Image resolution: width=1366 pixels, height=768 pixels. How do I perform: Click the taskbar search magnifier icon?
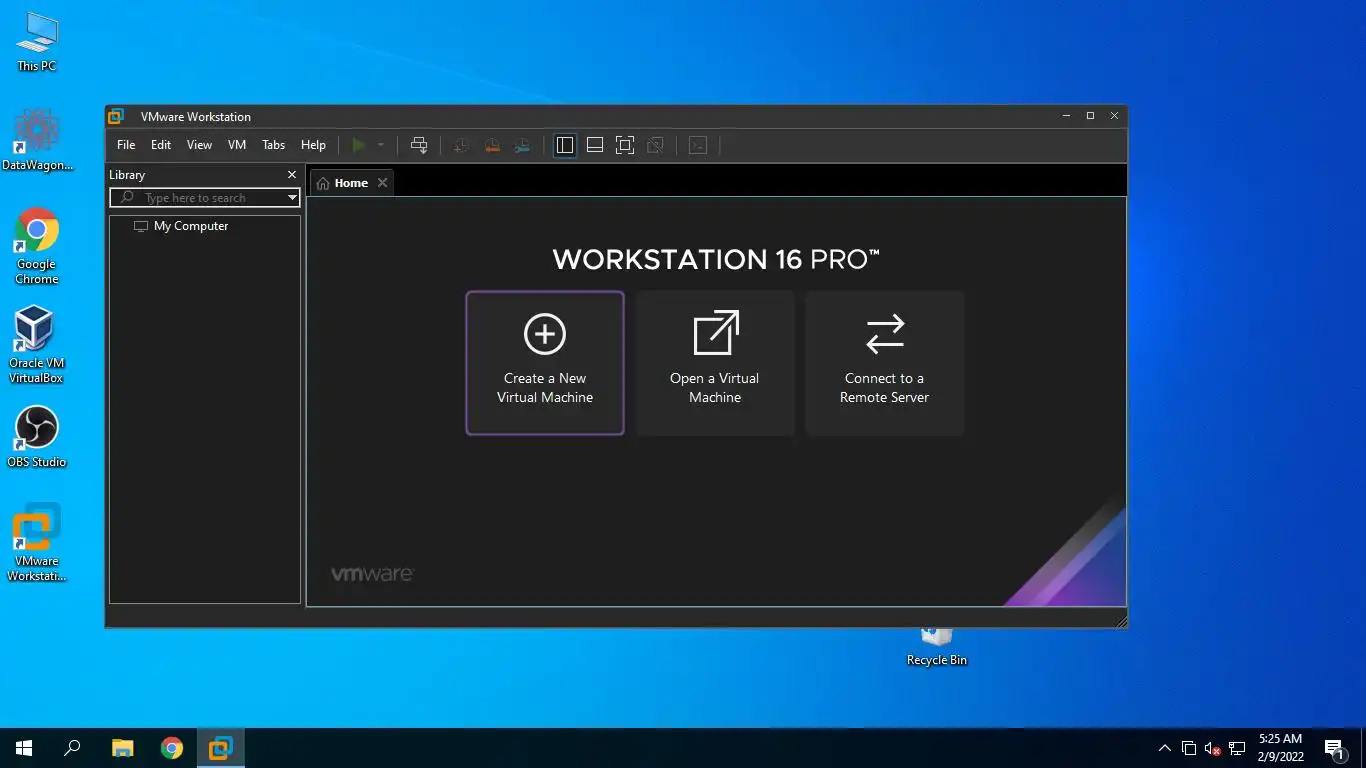click(x=72, y=748)
